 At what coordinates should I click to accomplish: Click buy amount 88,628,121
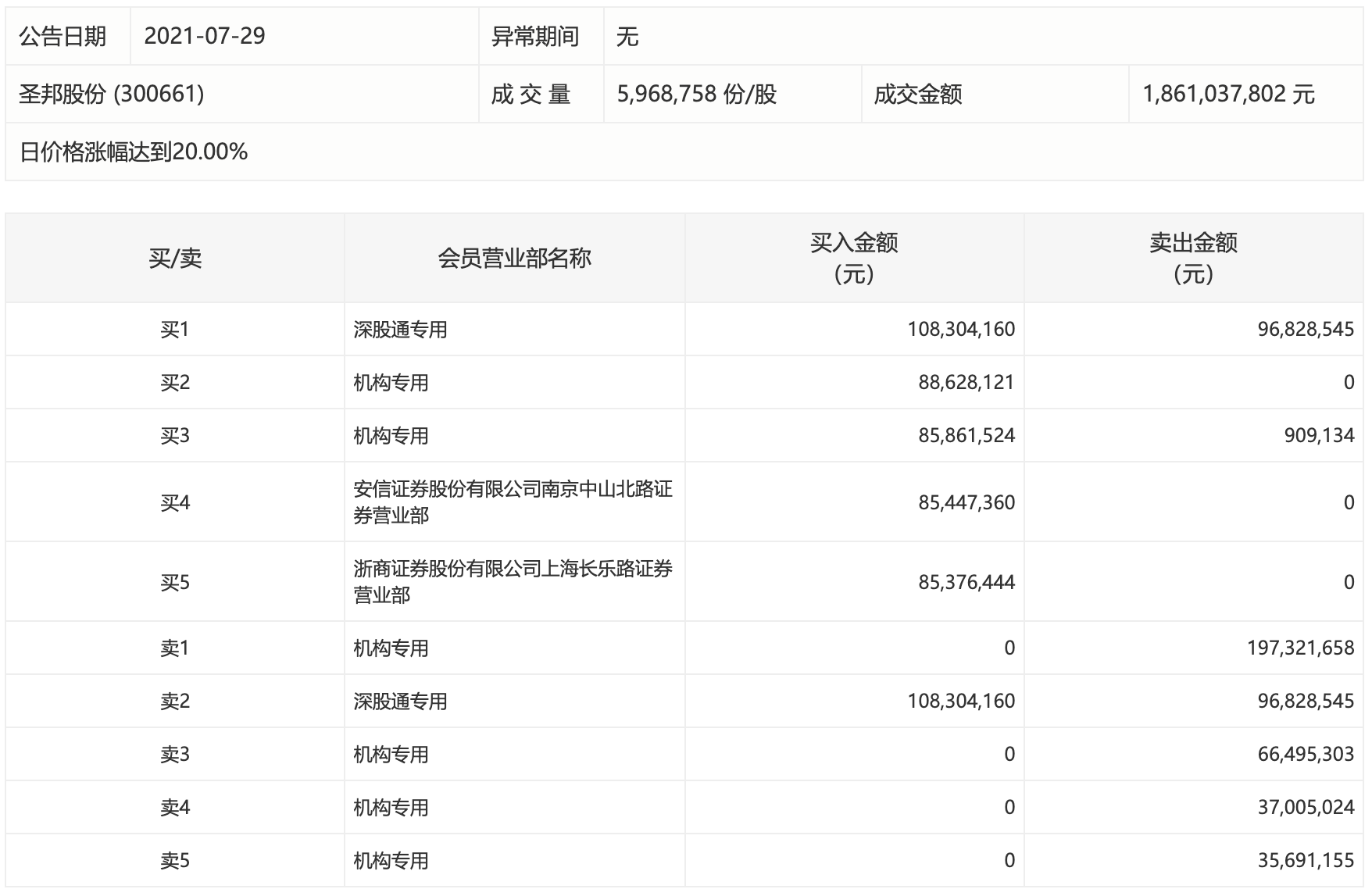[x=966, y=383]
